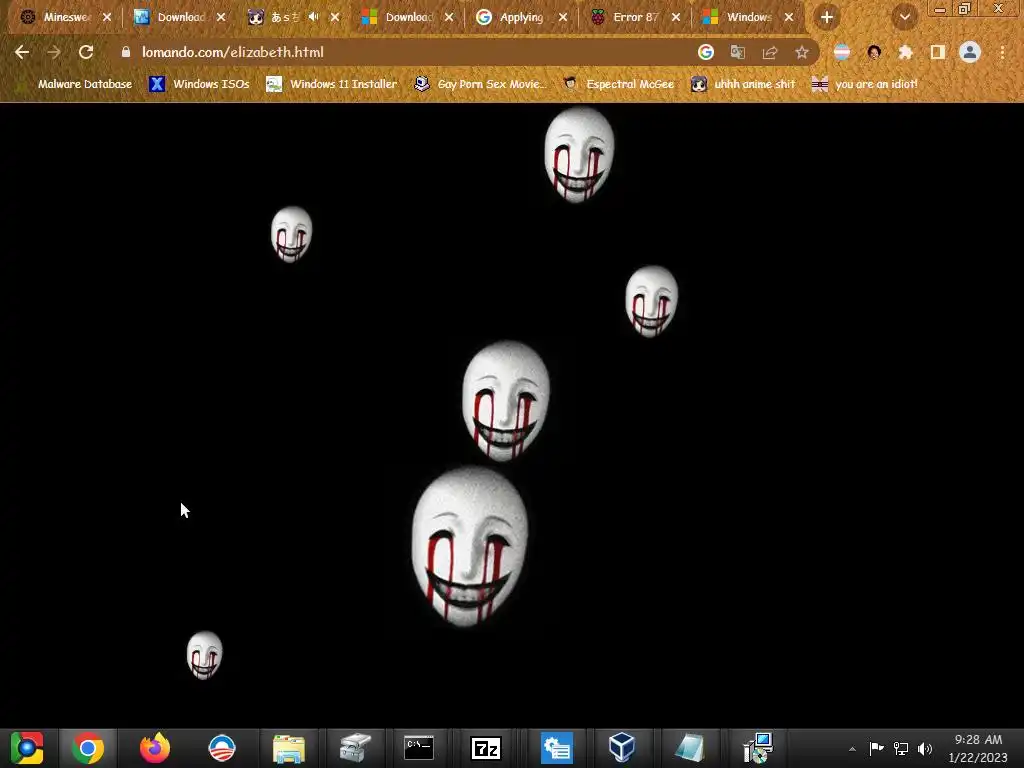Open the Start button on taskbar
Viewport: 1024px width, 768px height.
pyautogui.click(x=27, y=748)
